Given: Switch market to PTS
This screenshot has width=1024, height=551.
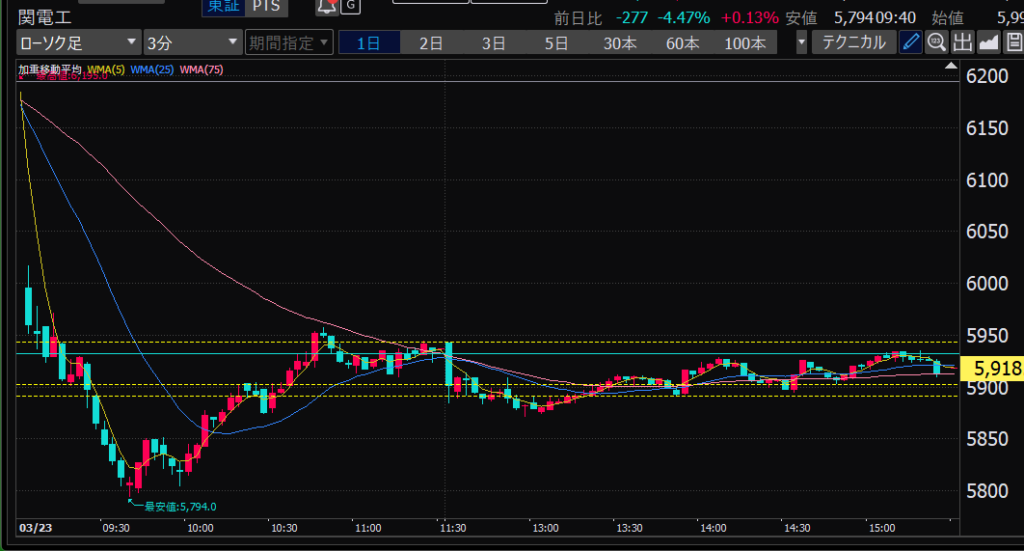Looking at the screenshot, I should point(266,6).
